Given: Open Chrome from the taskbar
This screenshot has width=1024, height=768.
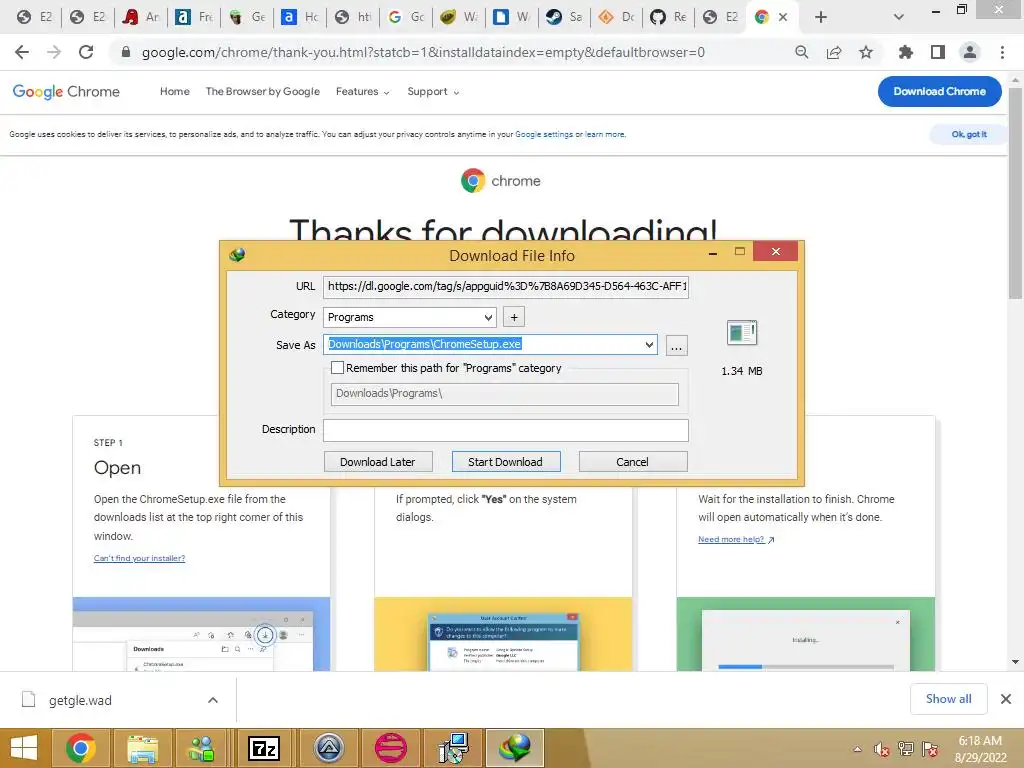Looking at the screenshot, I should [x=81, y=748].
